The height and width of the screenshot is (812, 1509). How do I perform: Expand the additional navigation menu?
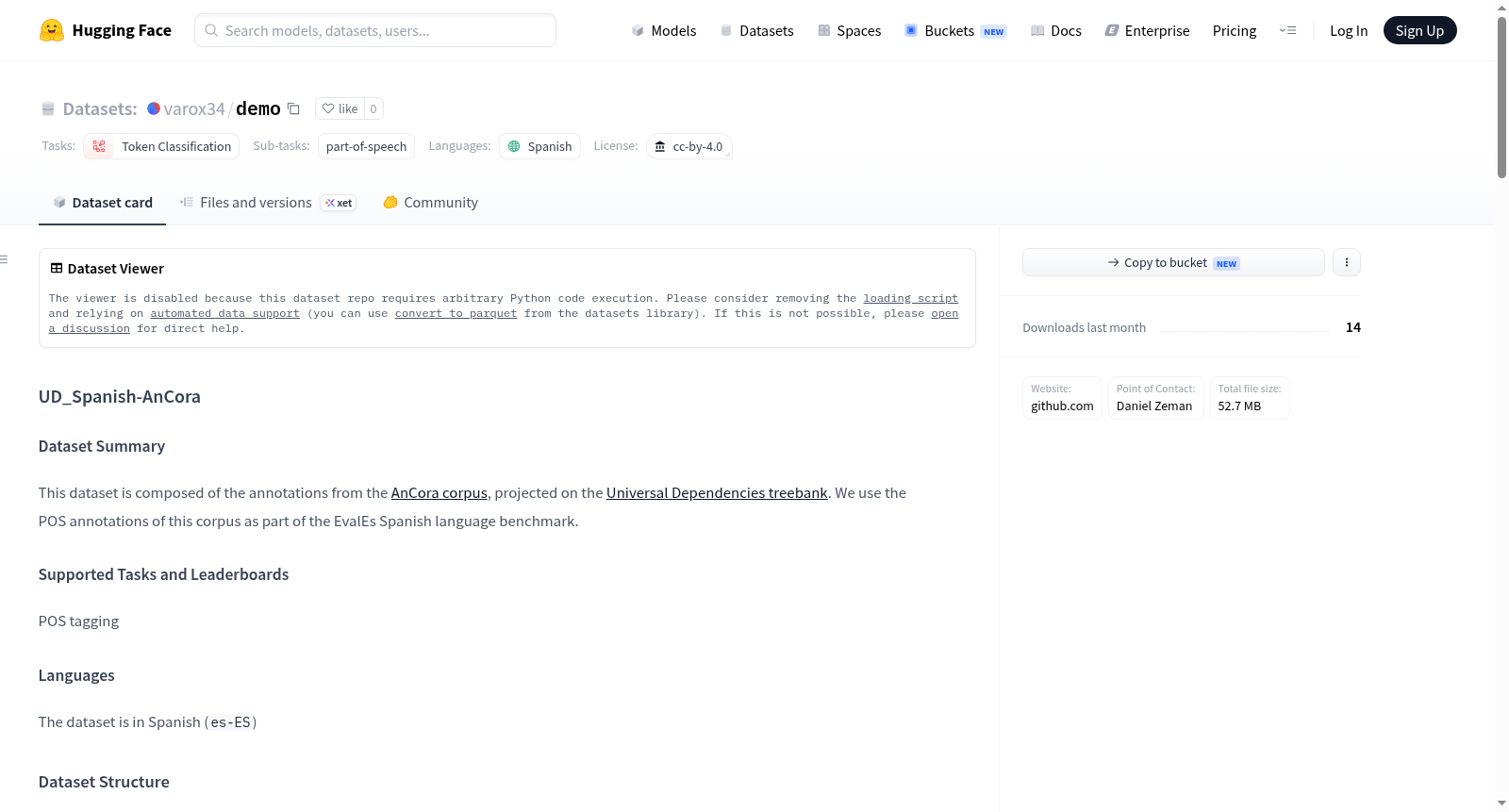click(x=1287, y=30)
